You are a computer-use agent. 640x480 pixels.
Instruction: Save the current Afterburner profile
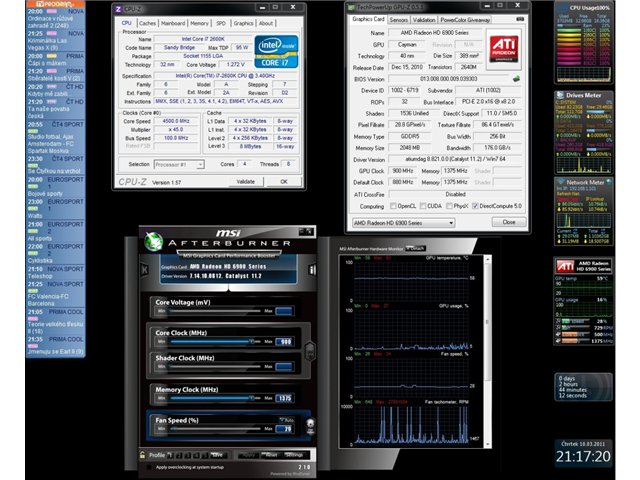coord(217,455)
